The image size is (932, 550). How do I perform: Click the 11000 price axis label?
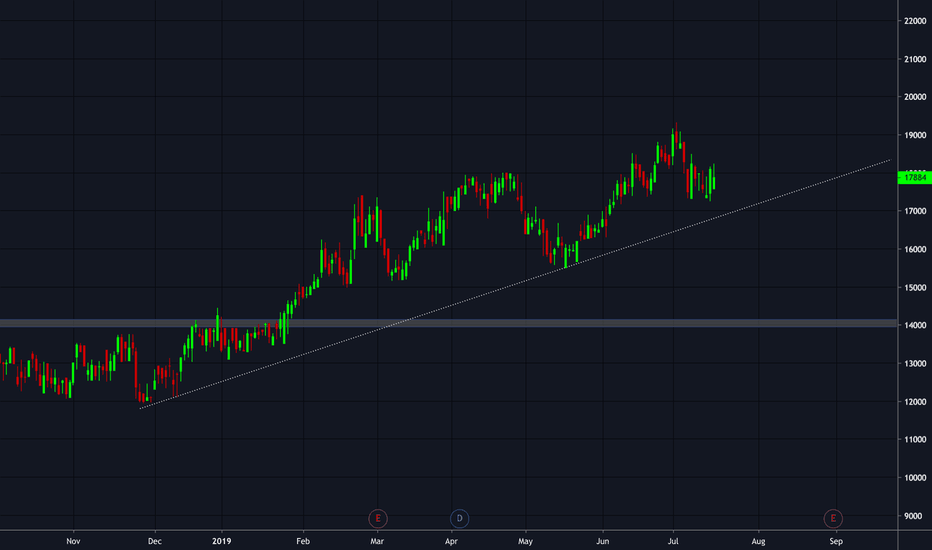(x=915, y=439)
